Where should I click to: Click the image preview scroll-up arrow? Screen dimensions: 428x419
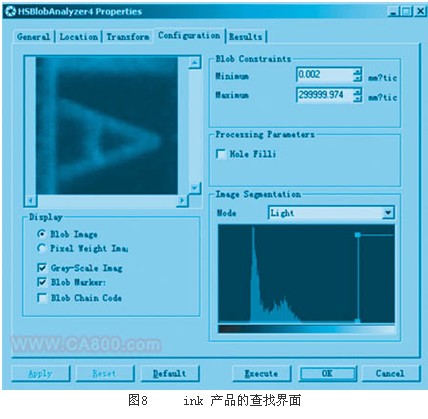195,62
